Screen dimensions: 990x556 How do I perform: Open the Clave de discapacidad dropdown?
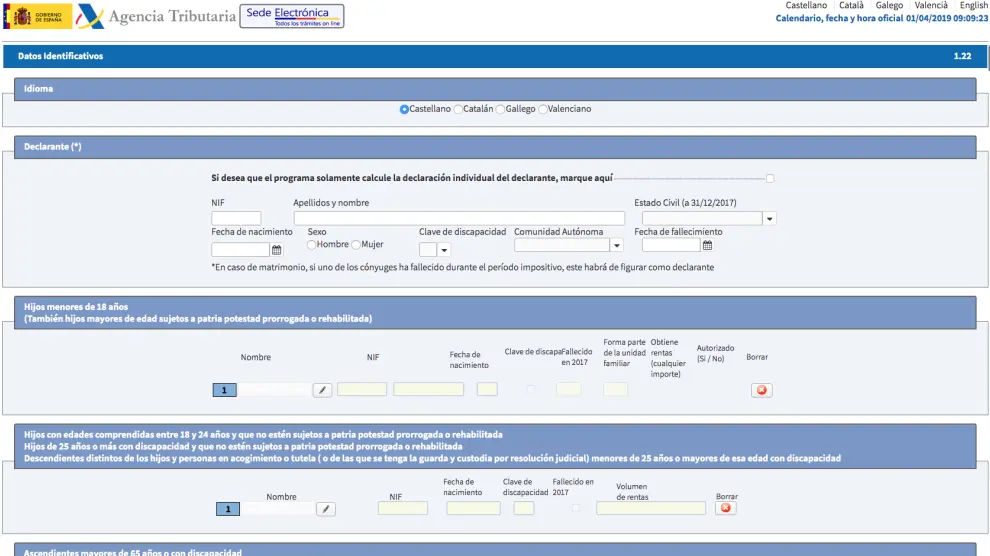click(x=444, y=250)
